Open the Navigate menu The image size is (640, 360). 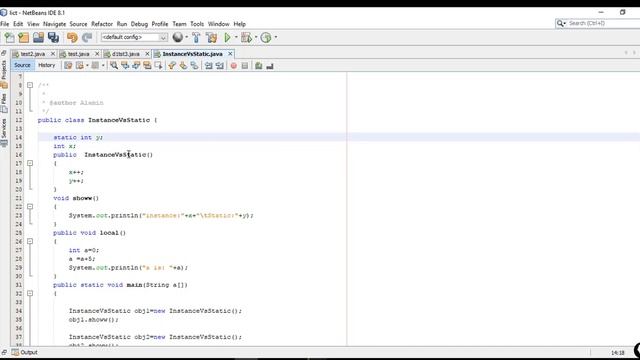[54, 24]
